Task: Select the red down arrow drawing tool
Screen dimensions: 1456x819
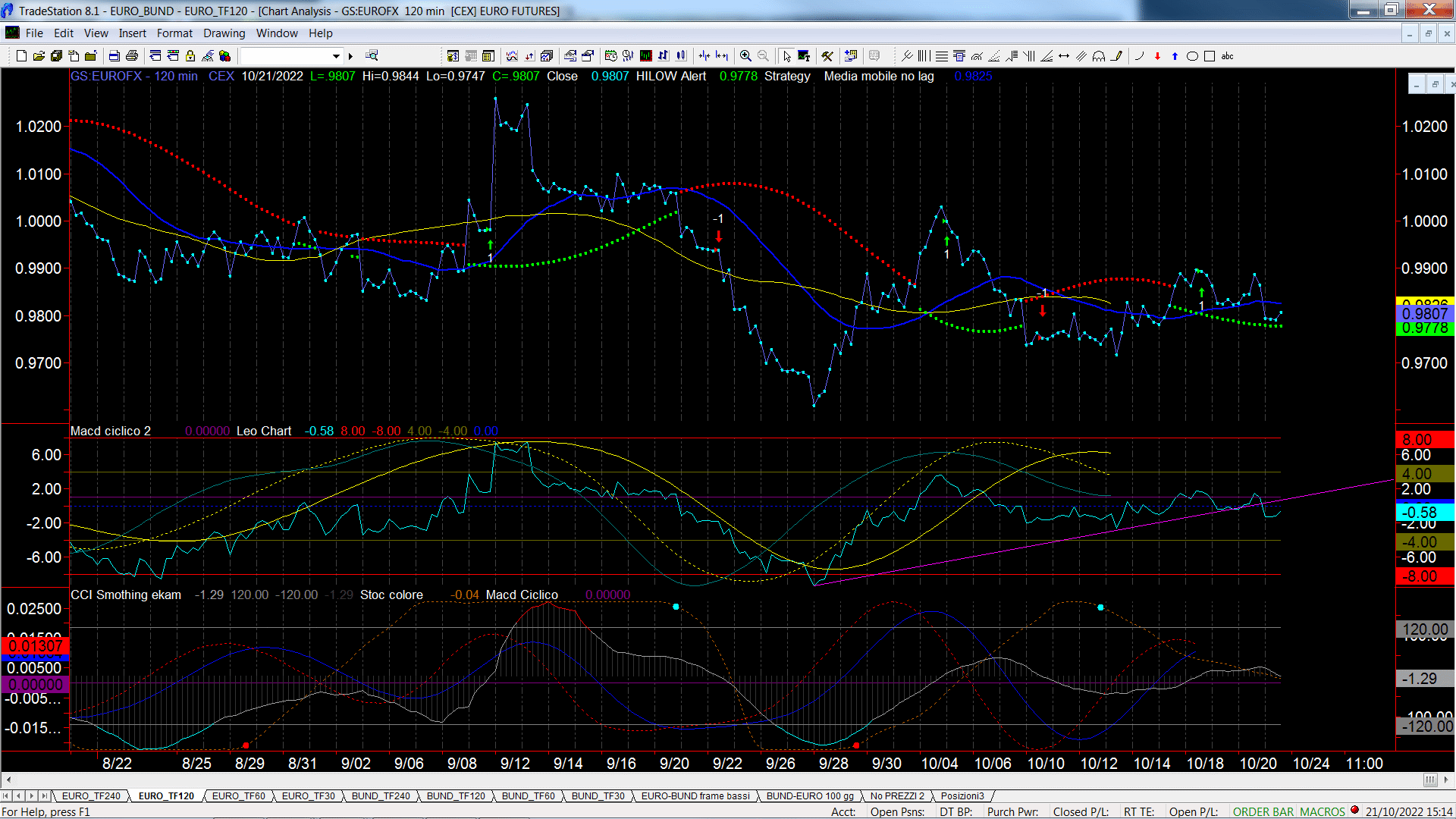Action: click(x=1157, y=55)
